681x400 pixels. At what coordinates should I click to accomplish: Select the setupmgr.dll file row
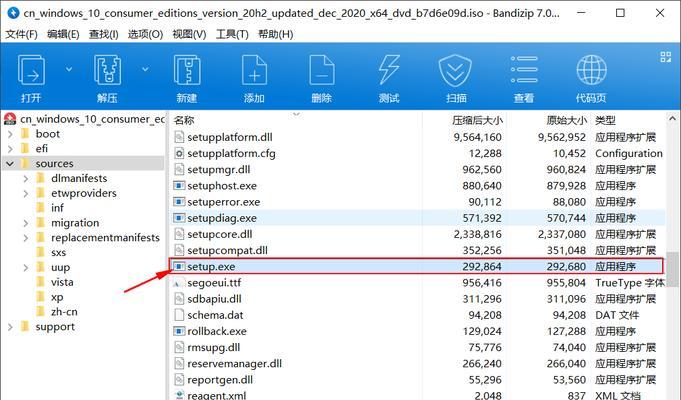tap(417, 169)
